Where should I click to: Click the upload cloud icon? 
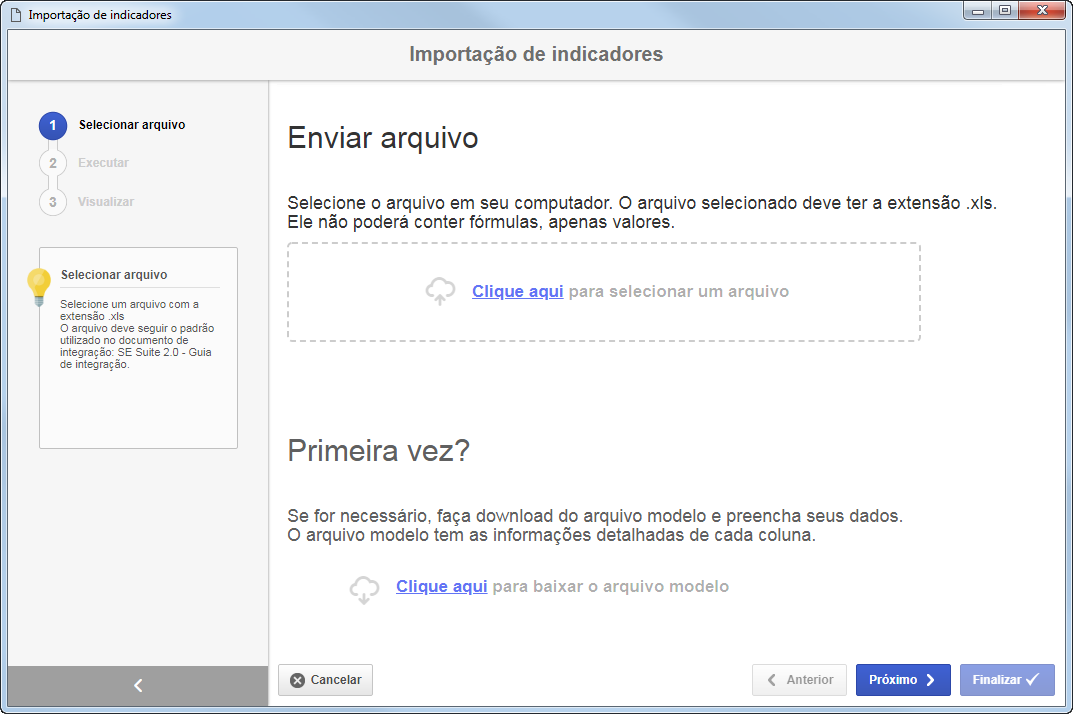tap(440, 291)
